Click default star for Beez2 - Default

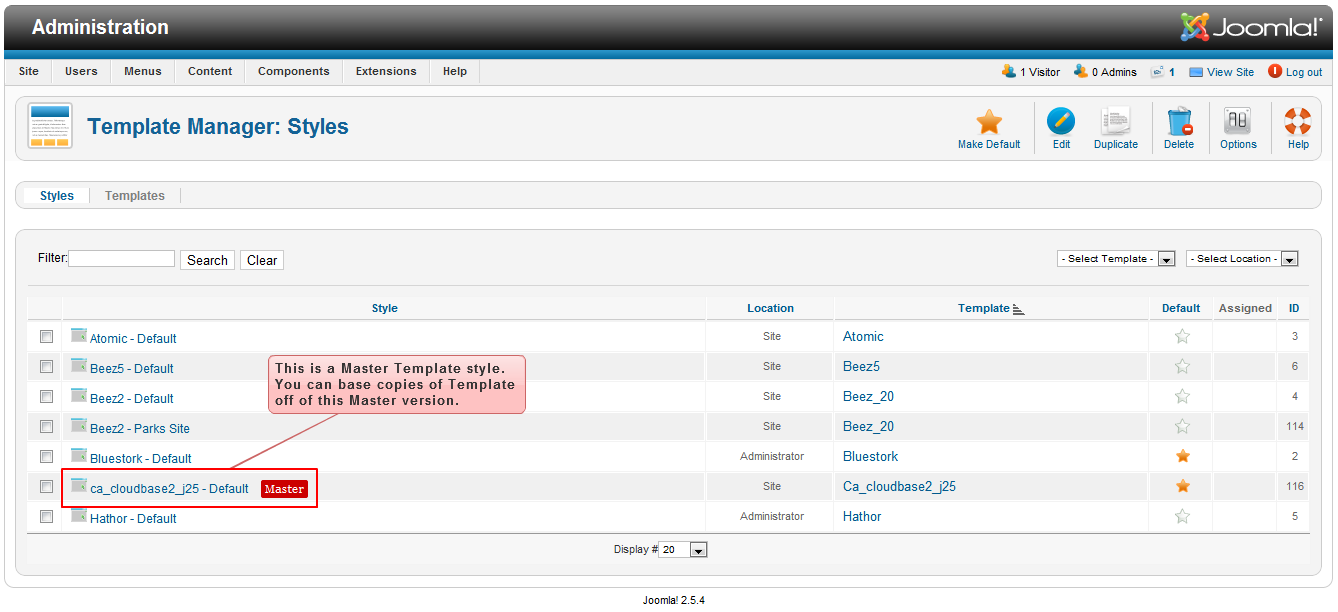(1182, 397)
